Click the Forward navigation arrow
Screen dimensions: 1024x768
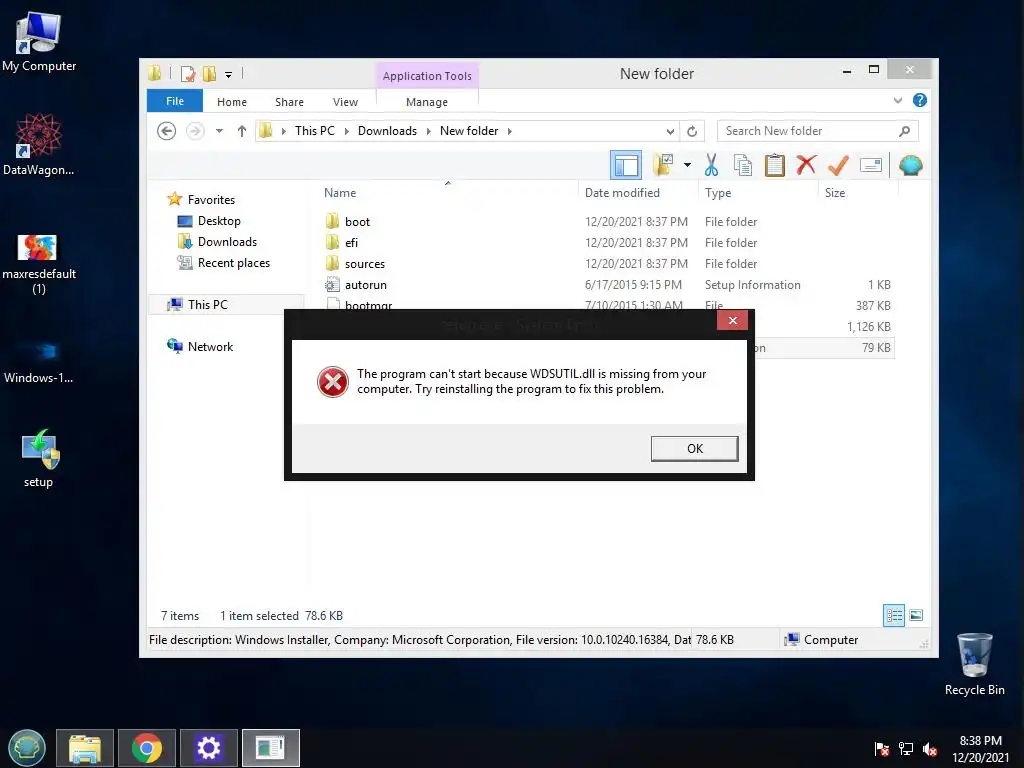[x=195, y=131]
